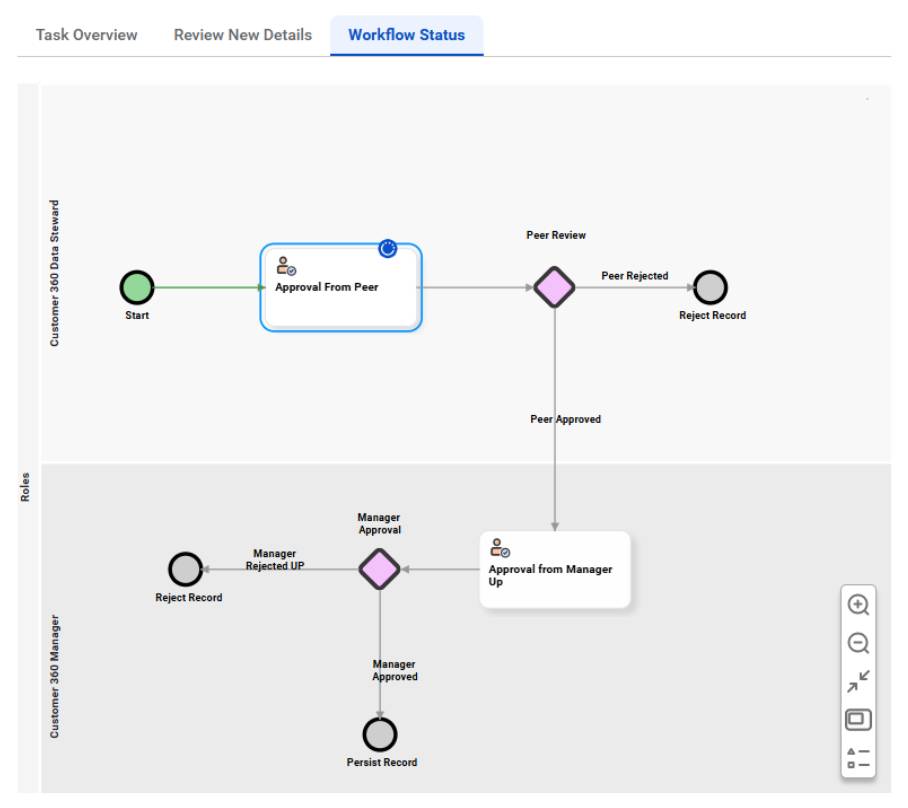
Task: Click the Reject Record end event after Manager Rejected UP
Action: point(185,569)
